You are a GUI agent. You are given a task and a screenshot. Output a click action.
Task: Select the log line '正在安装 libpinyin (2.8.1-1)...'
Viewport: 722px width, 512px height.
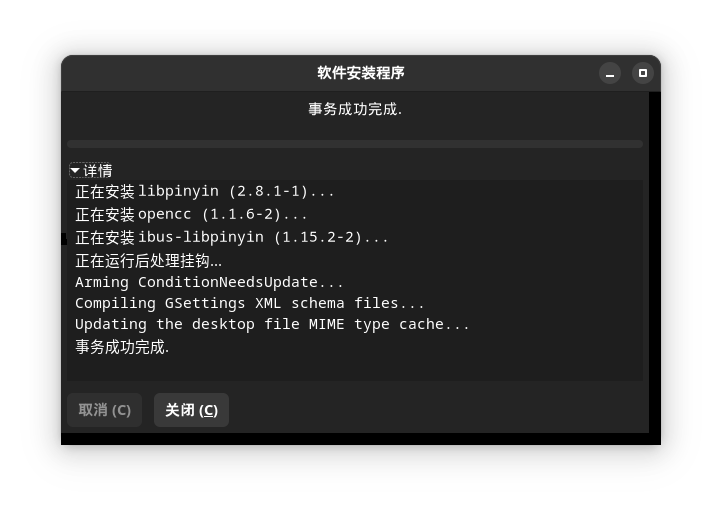(204, 191)
